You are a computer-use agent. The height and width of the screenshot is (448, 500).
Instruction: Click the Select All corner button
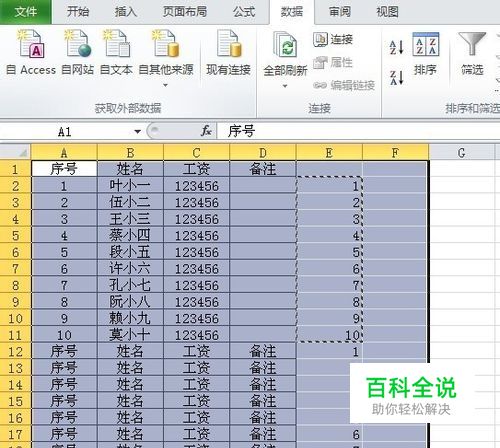(x=15, y=152)
